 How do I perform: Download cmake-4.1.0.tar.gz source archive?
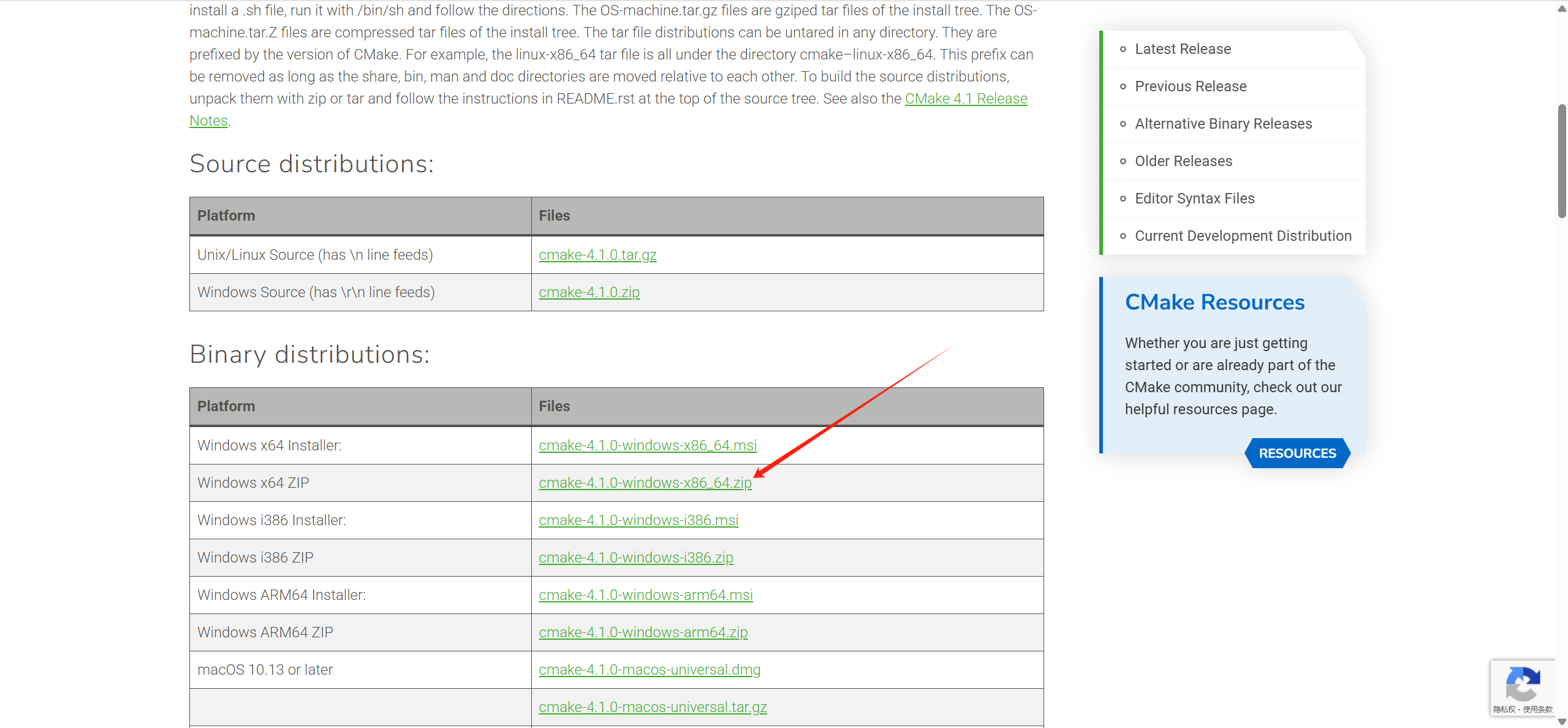point(597,255)
